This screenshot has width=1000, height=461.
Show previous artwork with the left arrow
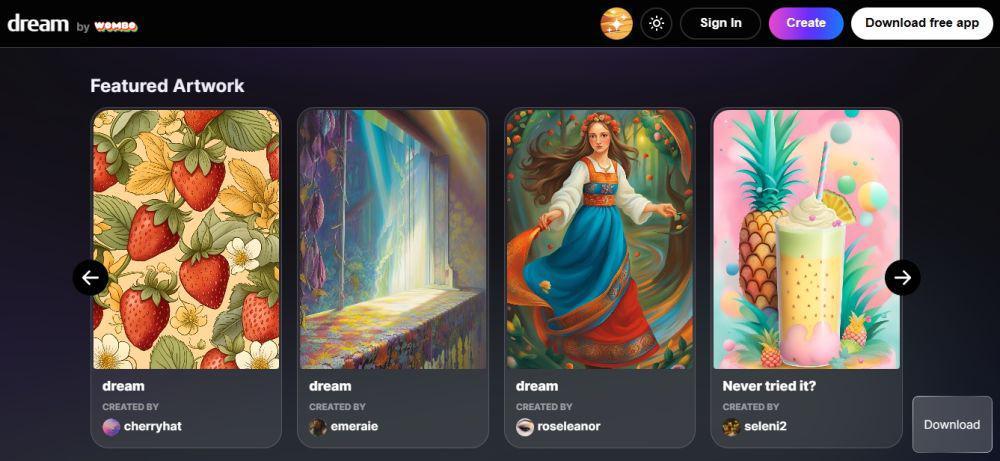pyautogui.click(x=91, y=277)
